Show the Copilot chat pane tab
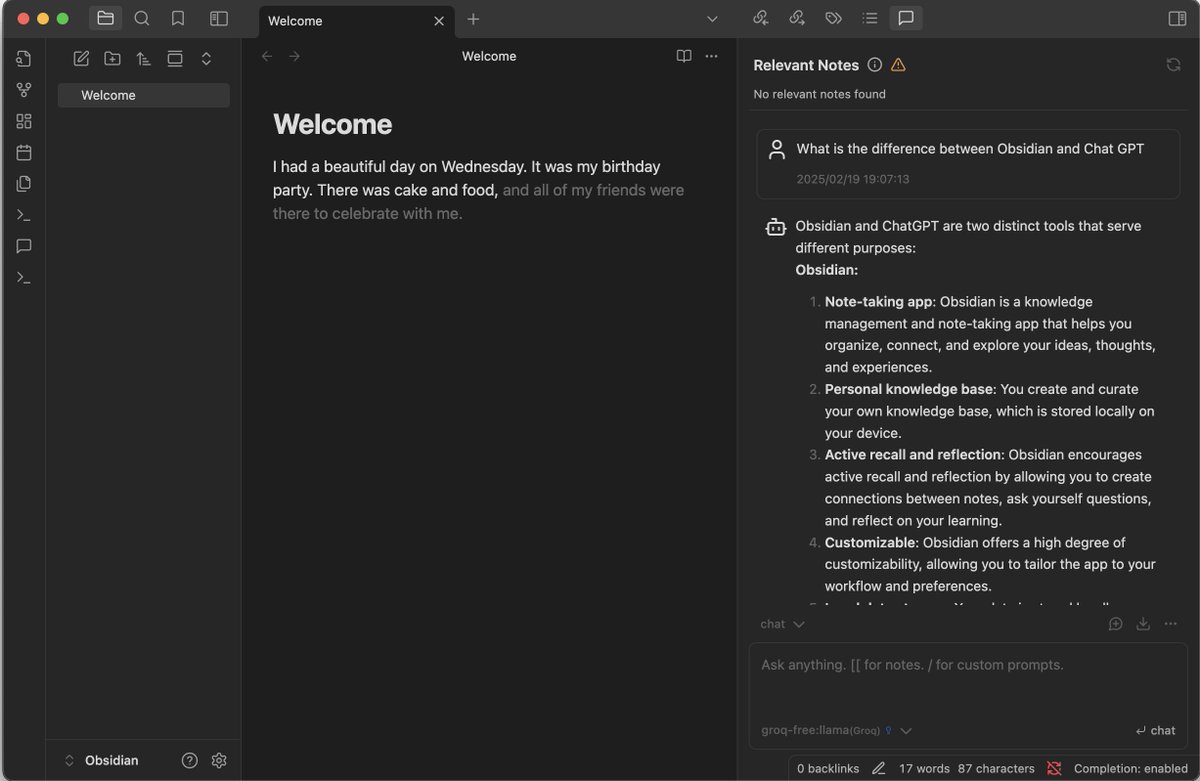The image size is (1200, 781). (x=906, y=18)
